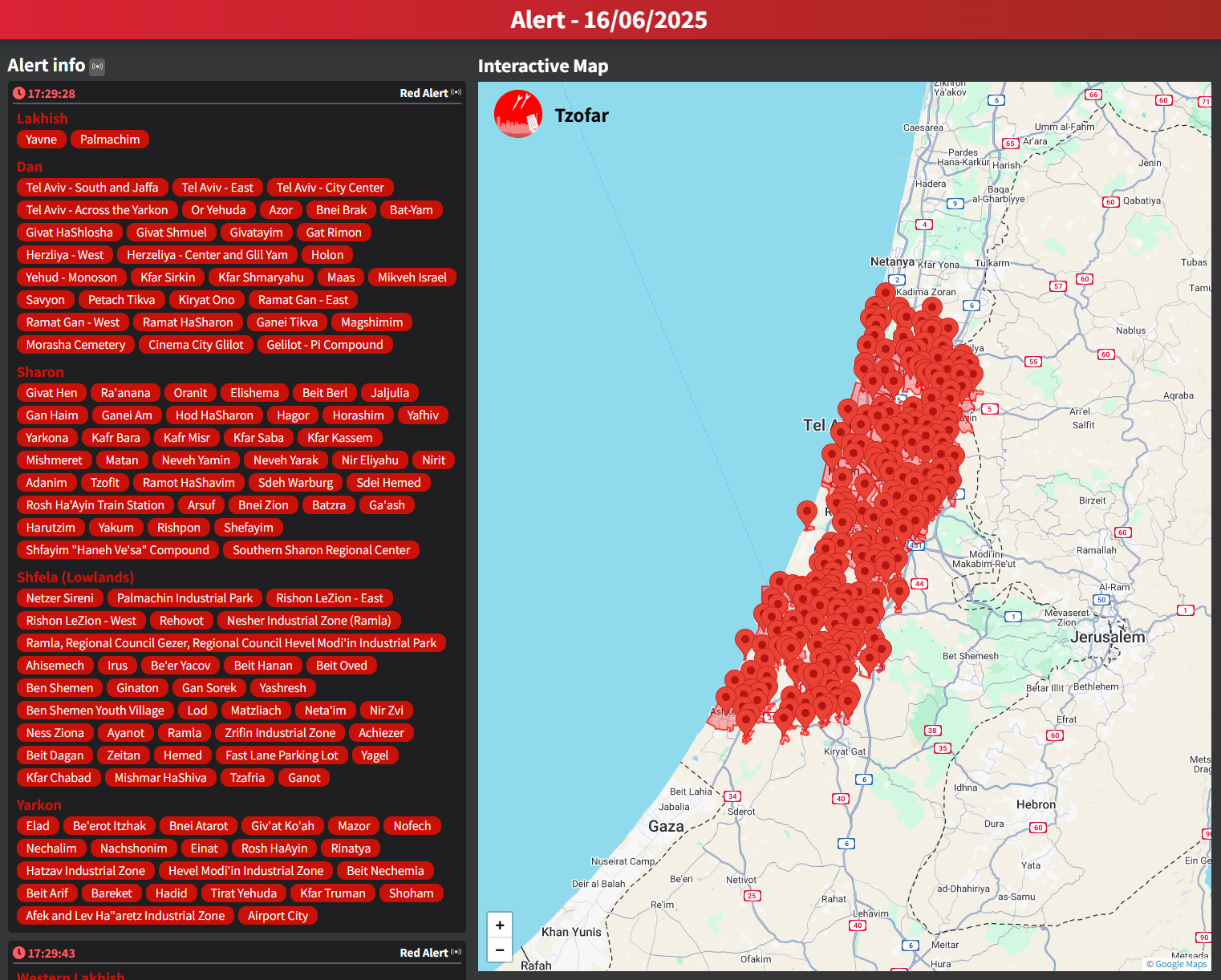Select the Be'erot Itzhak tag
Screen dimensions: 1221x980
point(110,826)
